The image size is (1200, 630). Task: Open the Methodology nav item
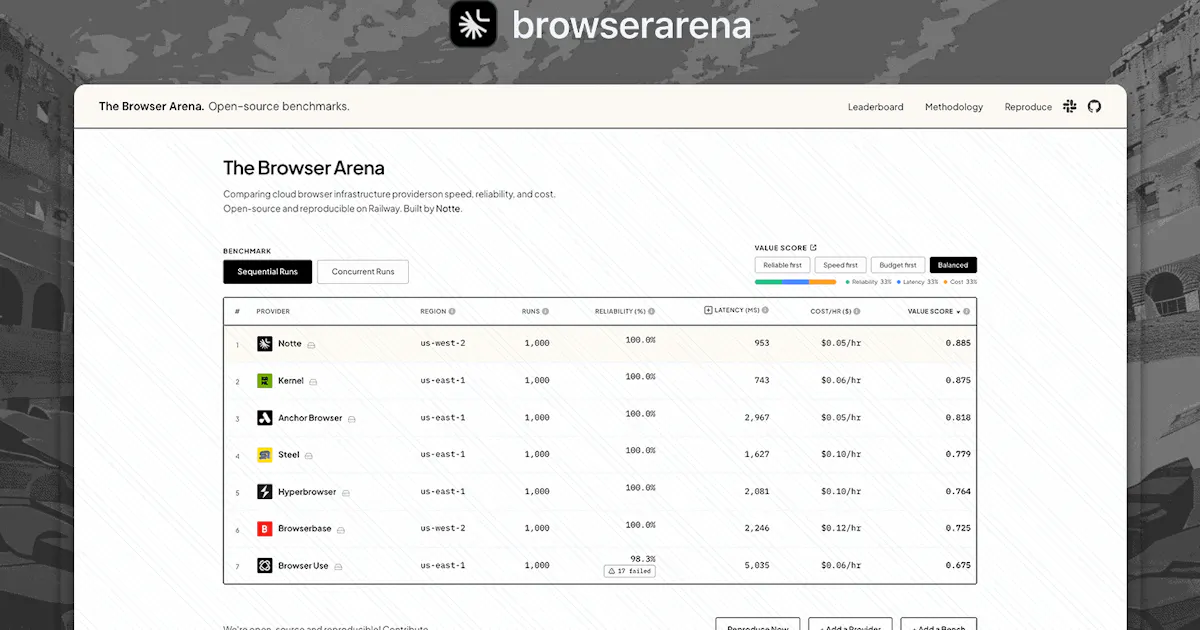954,107
